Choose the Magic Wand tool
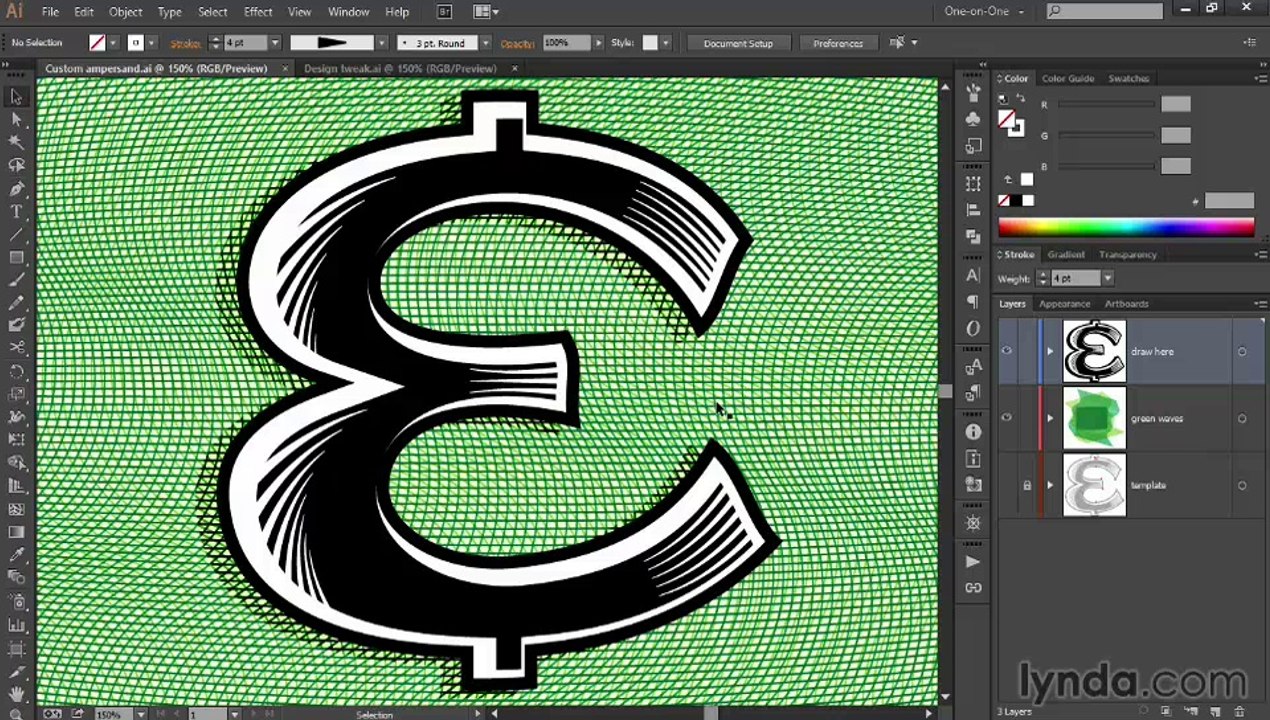Image resolution: width=1270 pixels, height=720 pixels. pyautogui.click(x=16, y=143)
